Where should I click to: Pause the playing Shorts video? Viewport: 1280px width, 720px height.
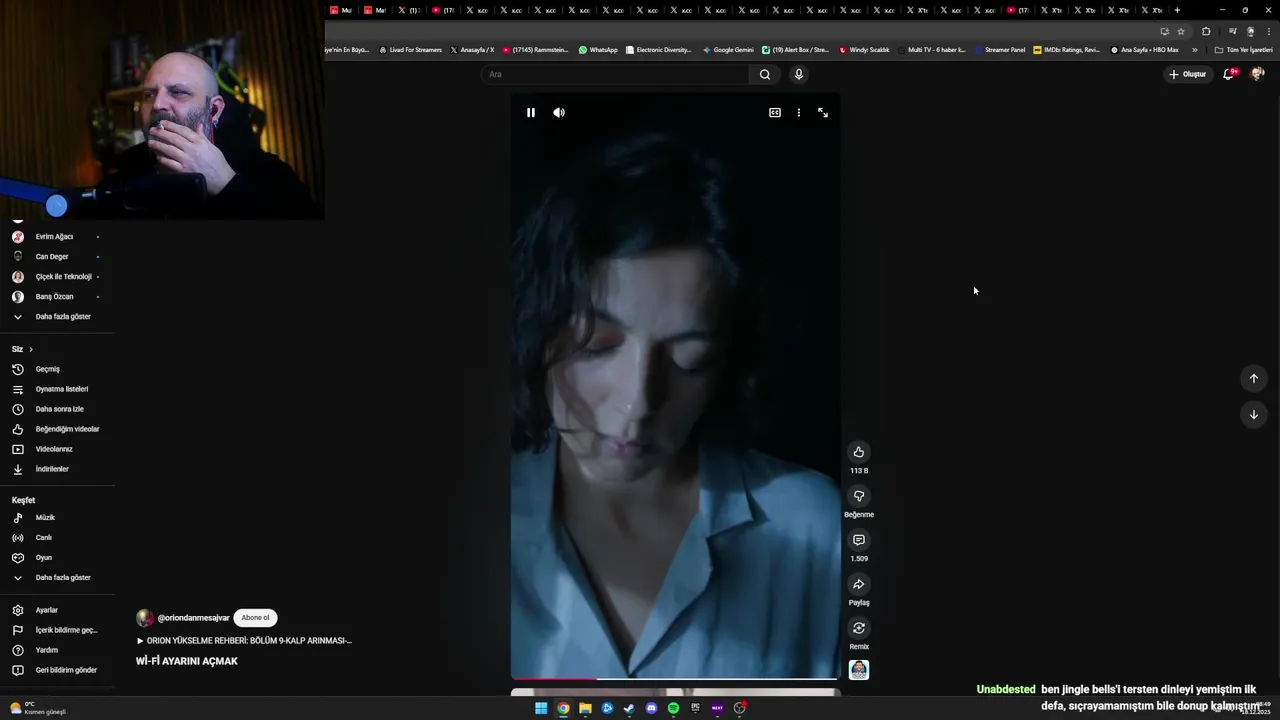click(531, 113)
